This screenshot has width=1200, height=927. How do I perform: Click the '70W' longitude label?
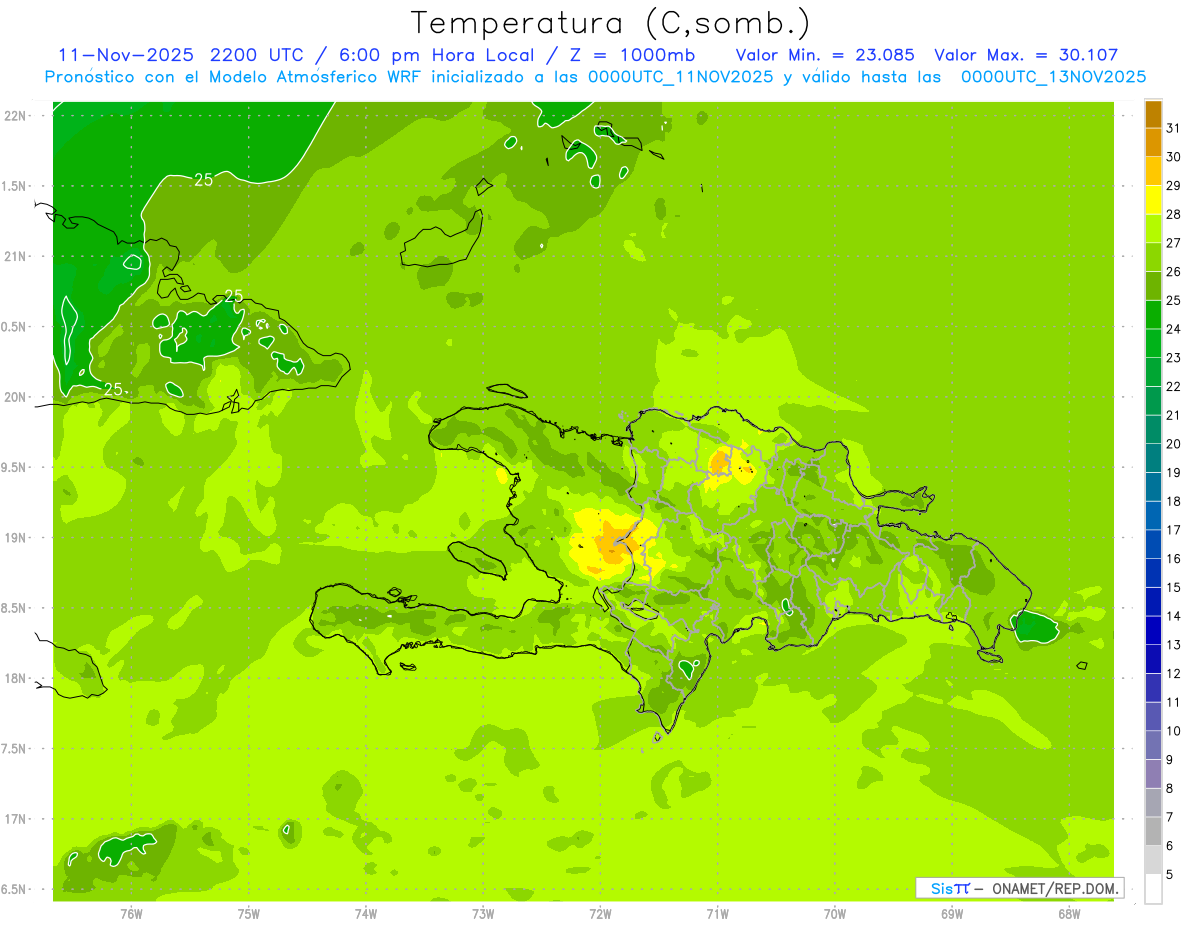(835, 914)
